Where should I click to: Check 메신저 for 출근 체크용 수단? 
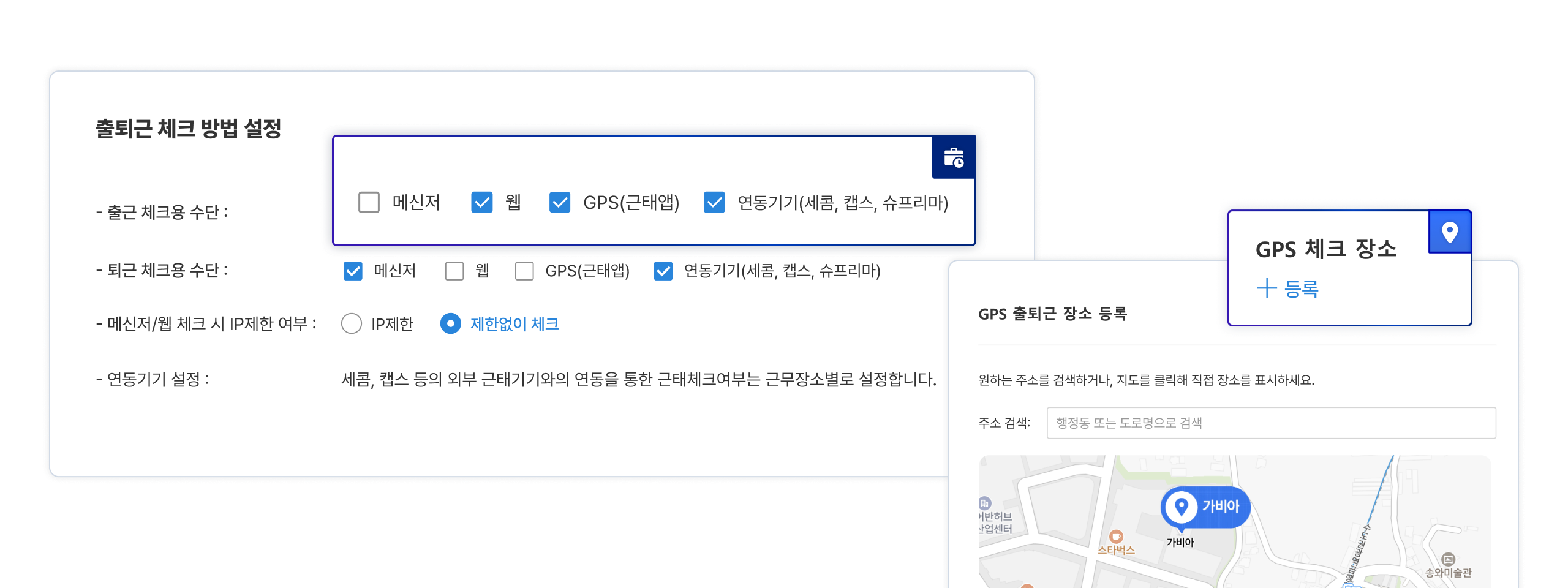pyautogui.click(x=369, y=202)
